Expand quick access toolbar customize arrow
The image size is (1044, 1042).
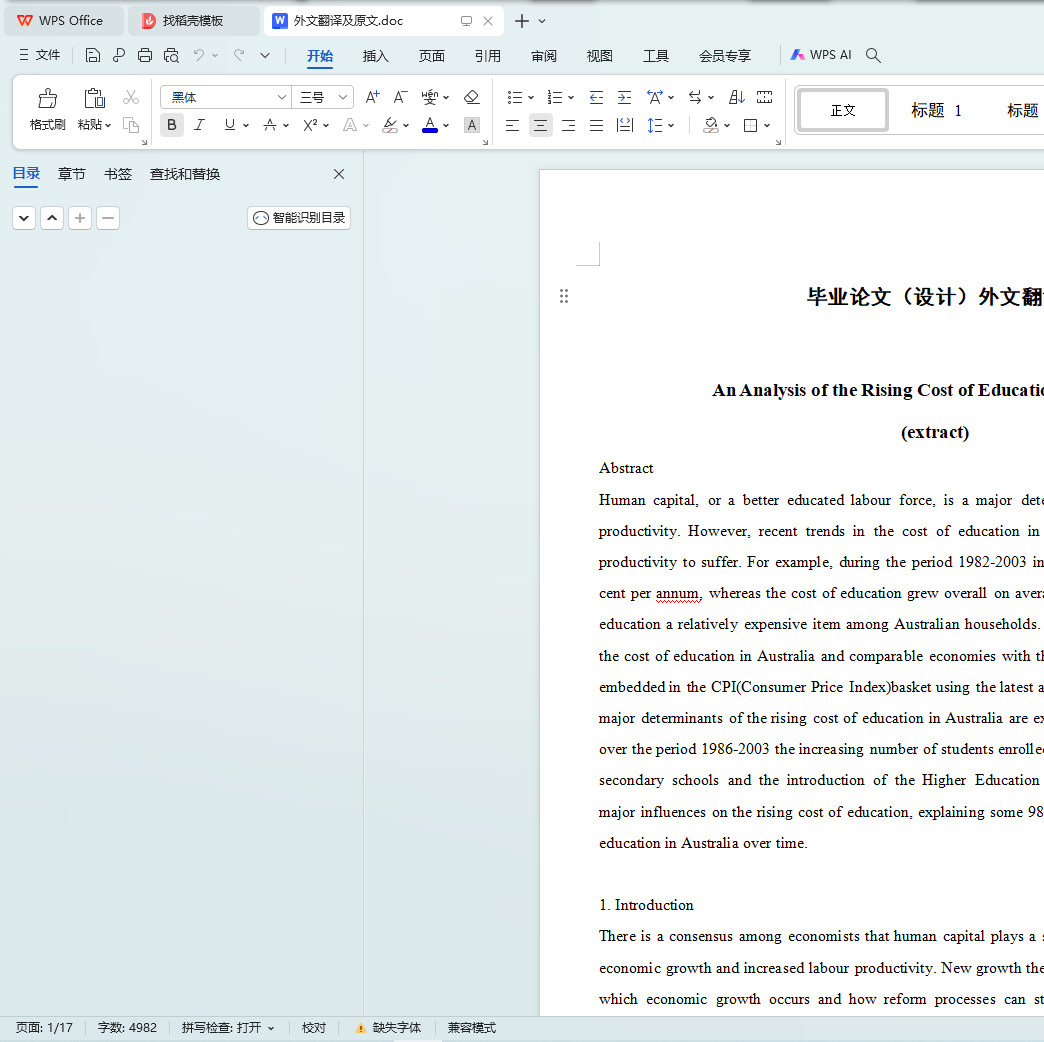click(x=265, y=55)
